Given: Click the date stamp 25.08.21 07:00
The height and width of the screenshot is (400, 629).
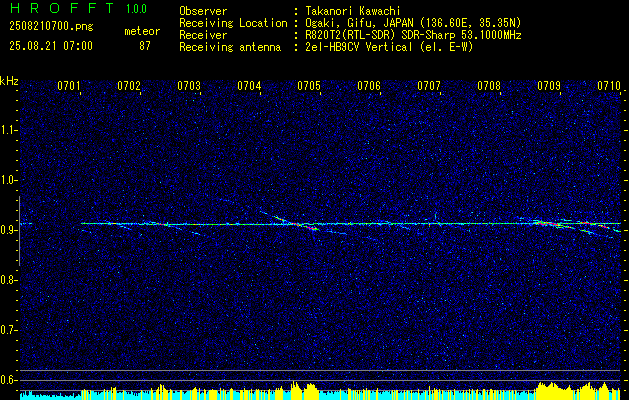Looking at the screenshot, I should (51, 46).
